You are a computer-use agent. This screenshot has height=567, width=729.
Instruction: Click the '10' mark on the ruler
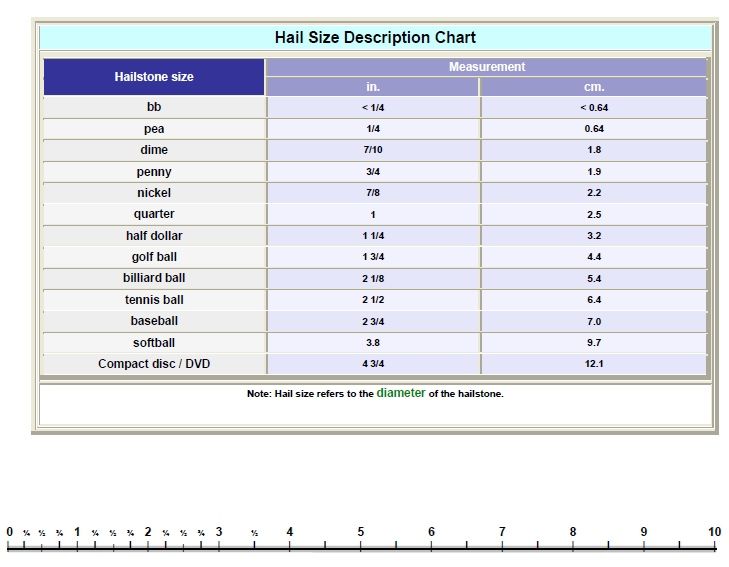click(715, 532)
